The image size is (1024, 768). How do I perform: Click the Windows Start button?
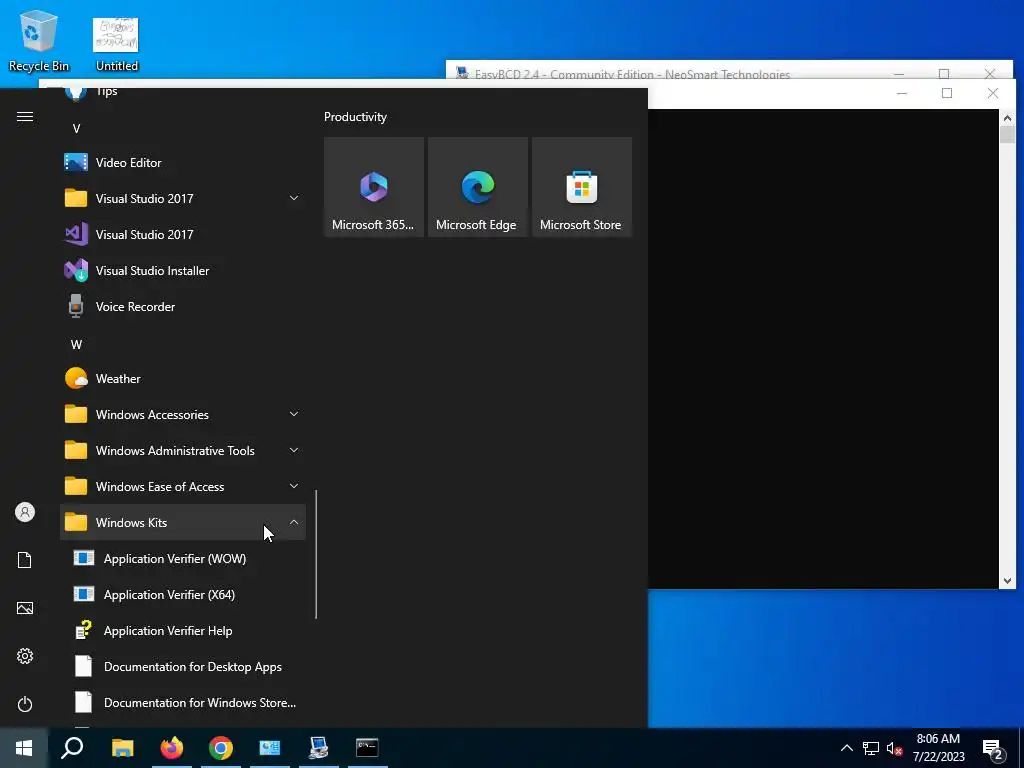coord(24,748)
